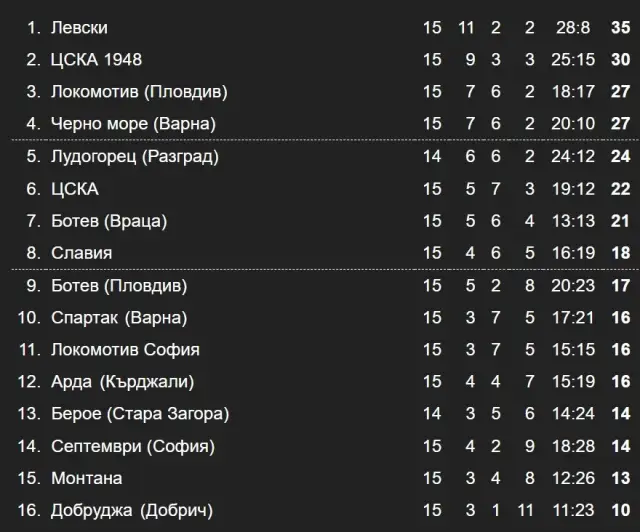Click Локомотив София team name

tap(125, 350)
